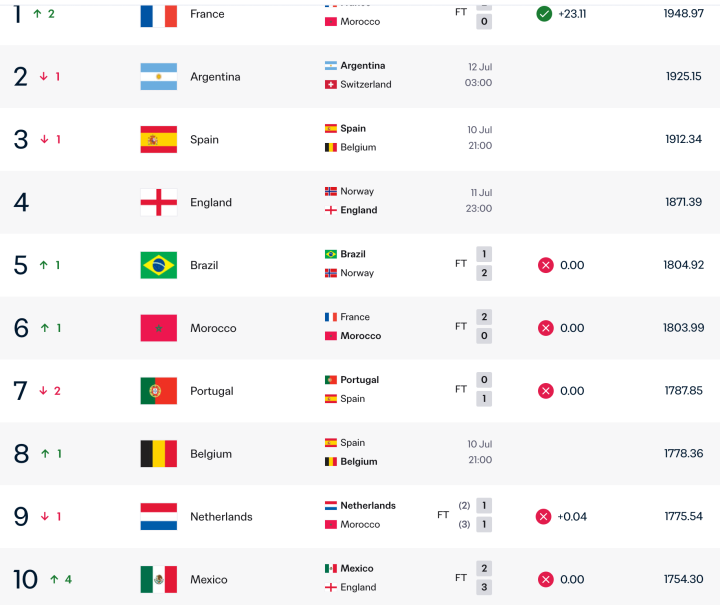The image size is (720, 605).
Task: Click the Portugal flag in rank 7
Action: [158, 391]
